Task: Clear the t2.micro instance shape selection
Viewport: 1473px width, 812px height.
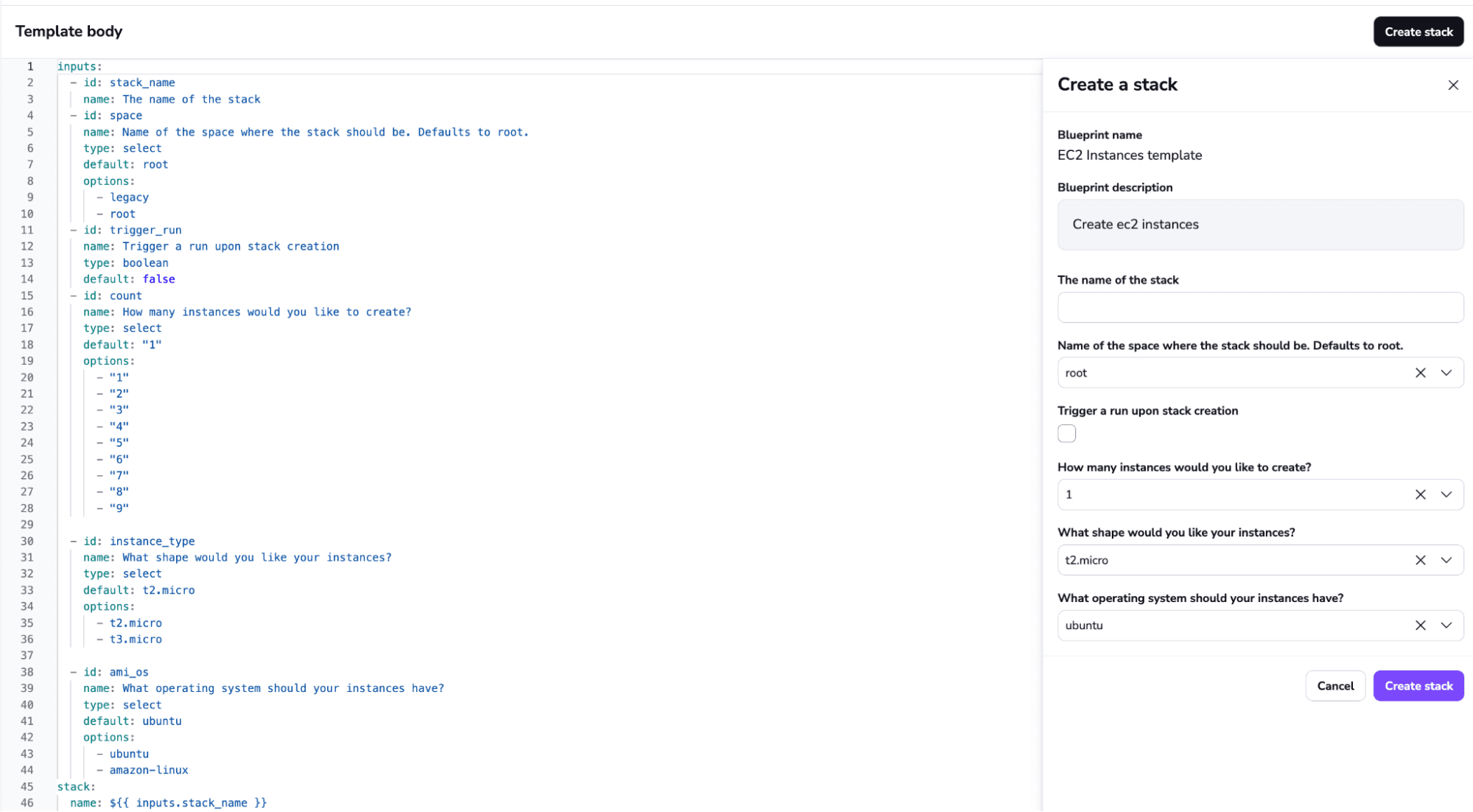Action: pyautogui.click(x=1420, y=560)
